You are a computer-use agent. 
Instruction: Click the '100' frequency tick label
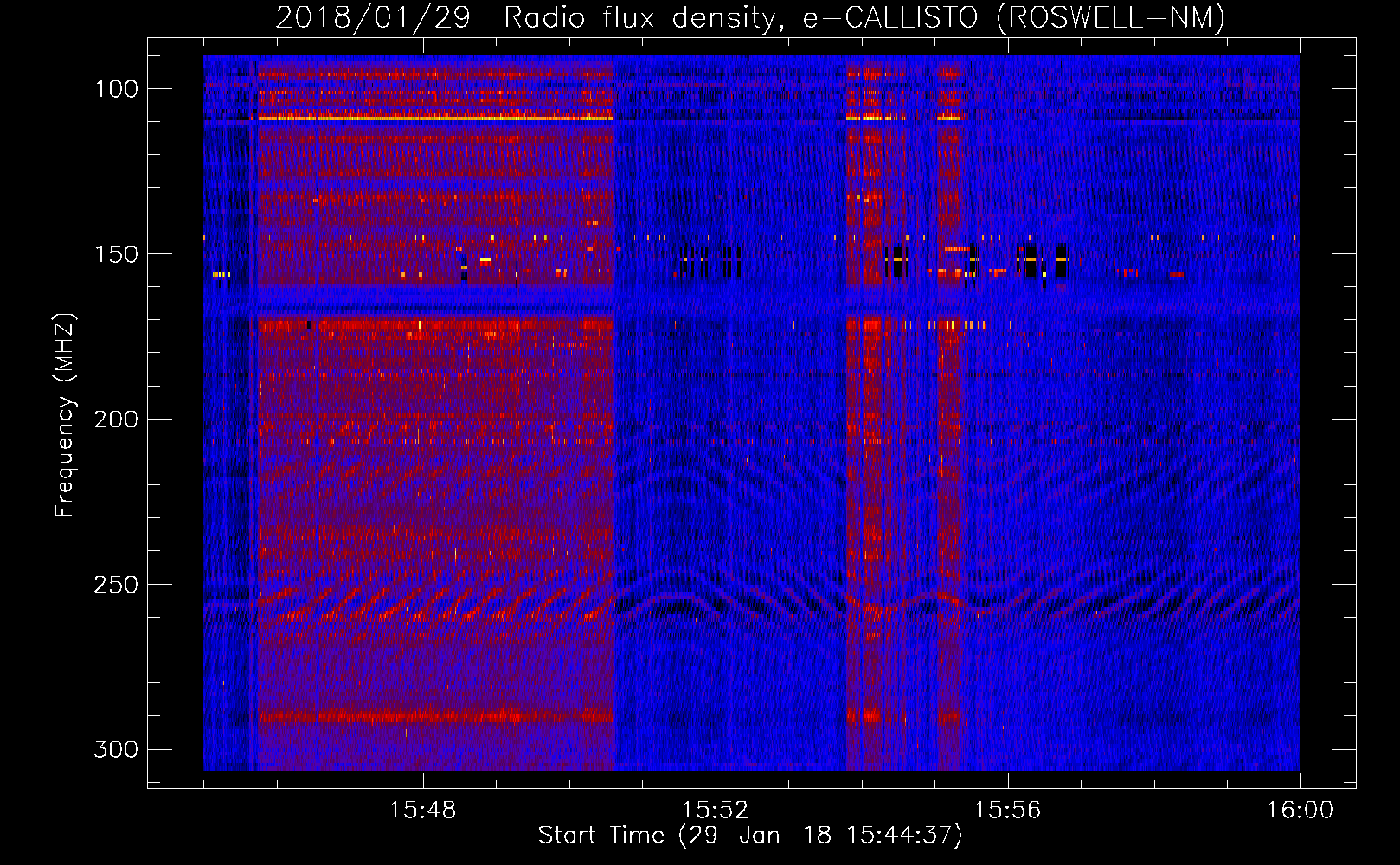pyautogui.click(x=116, y=89)
